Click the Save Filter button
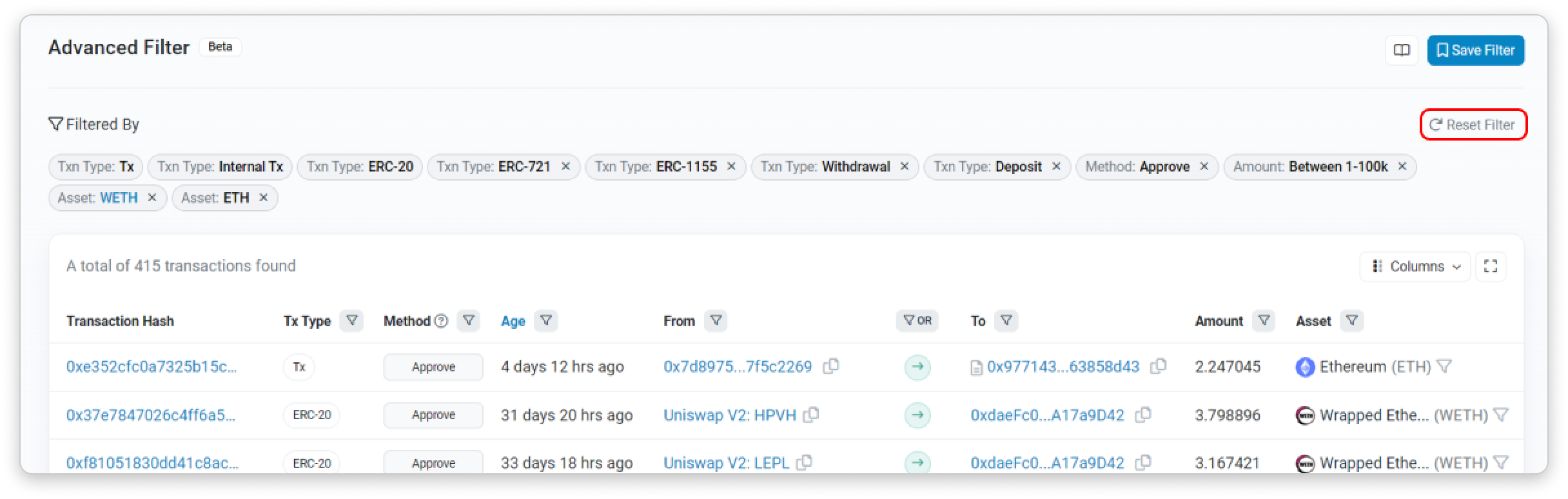The image size is (1568, 499). pyautogui.click(x=1475, y=50)
